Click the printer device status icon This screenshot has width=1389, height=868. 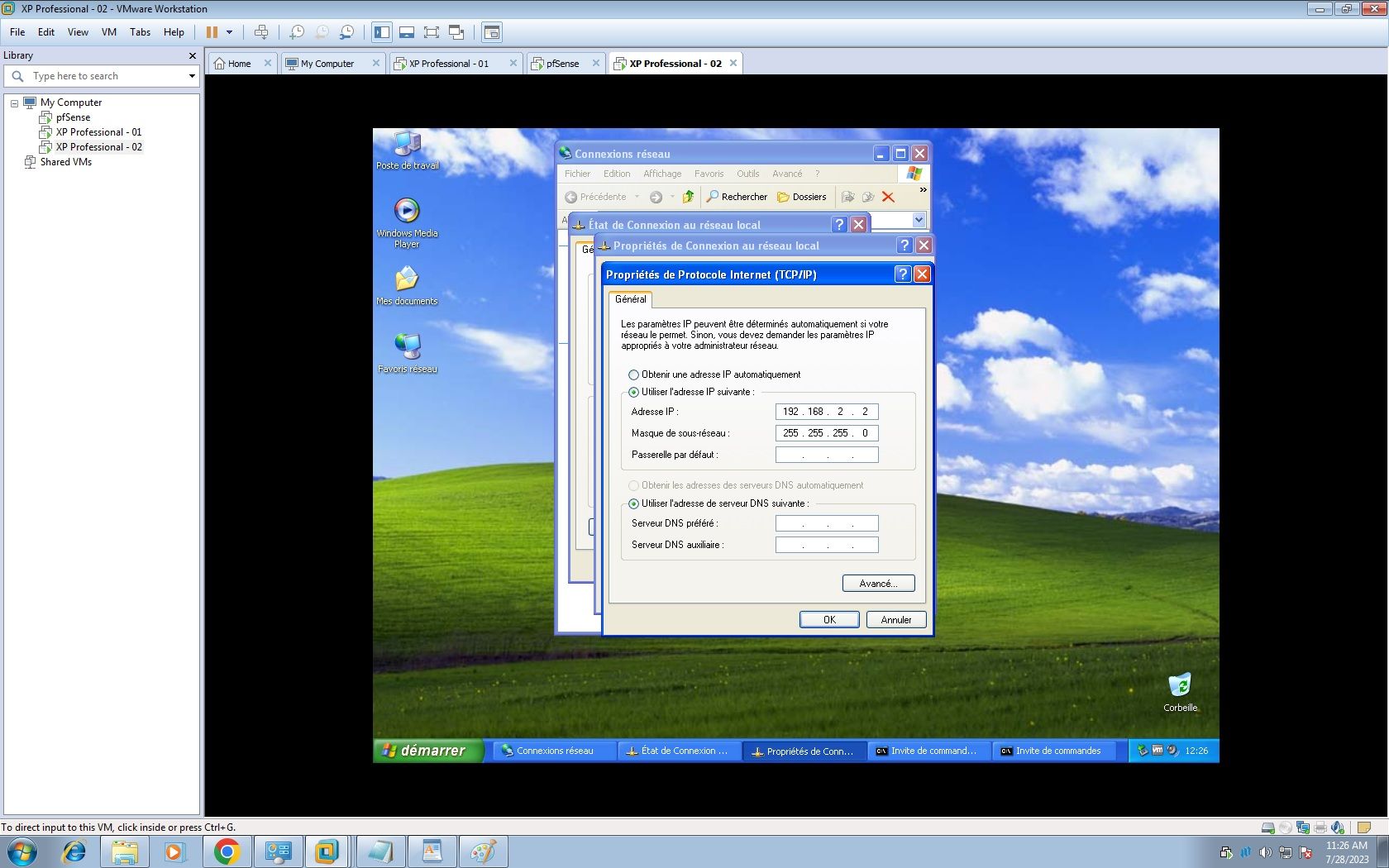point(1320,827)
